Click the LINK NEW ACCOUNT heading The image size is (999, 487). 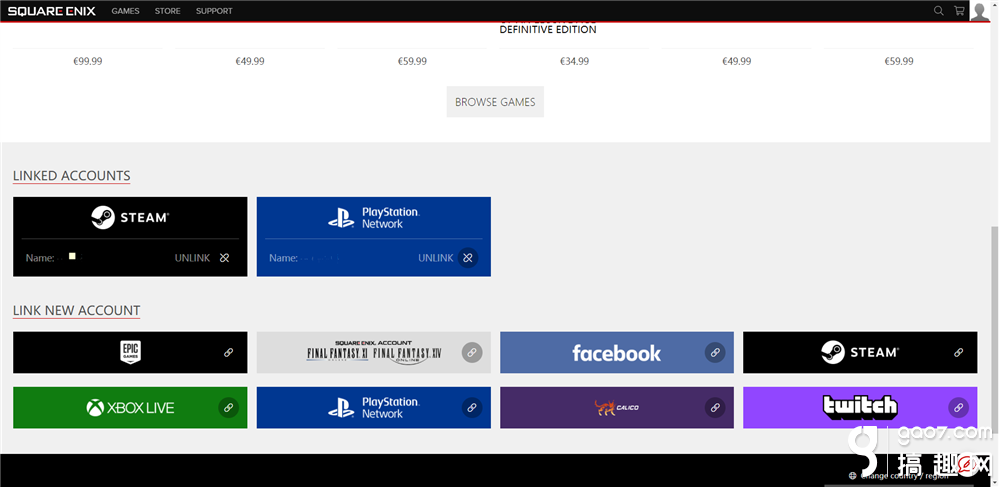[76, 310]
